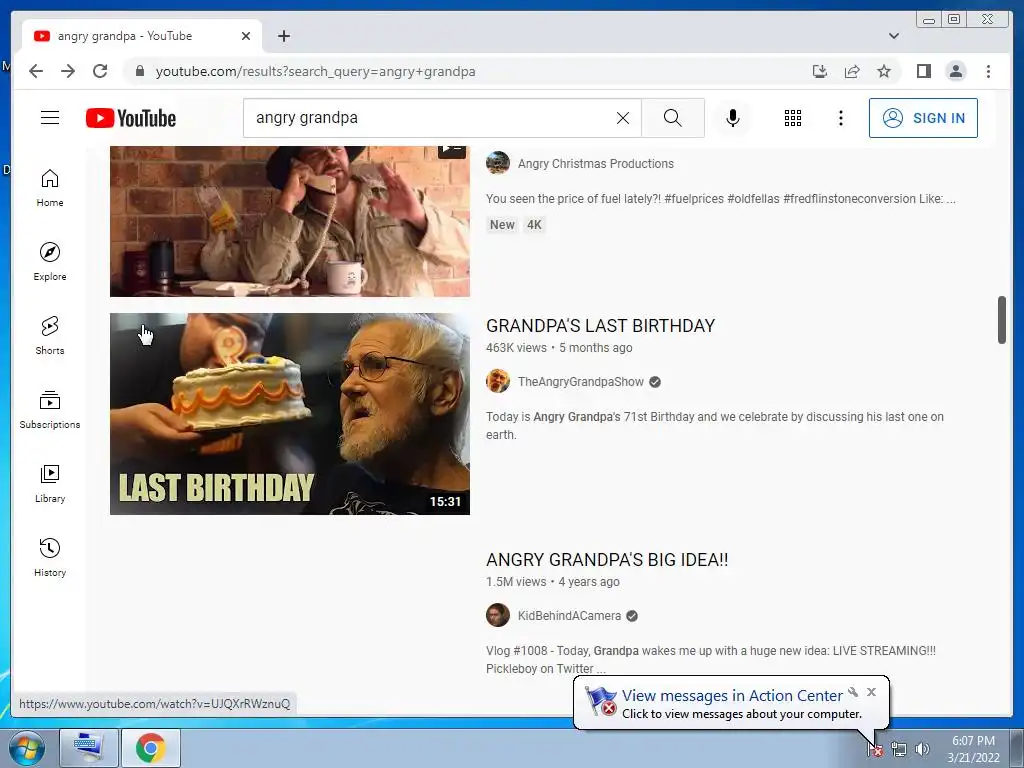The image size is (1024, 768).
Task: Open the LAST BIRTHDAY video thumbnail
Action: pos(290,414)
